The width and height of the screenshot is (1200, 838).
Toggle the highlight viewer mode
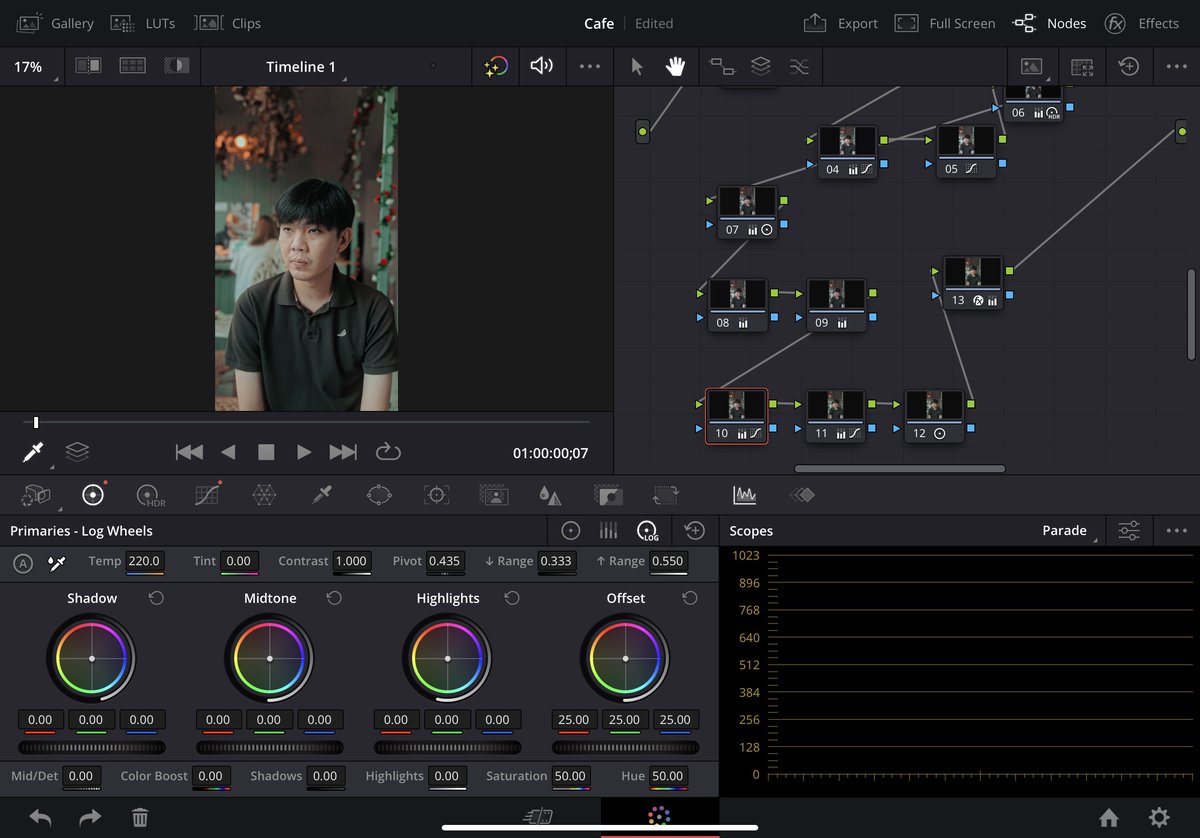(176, 66)
